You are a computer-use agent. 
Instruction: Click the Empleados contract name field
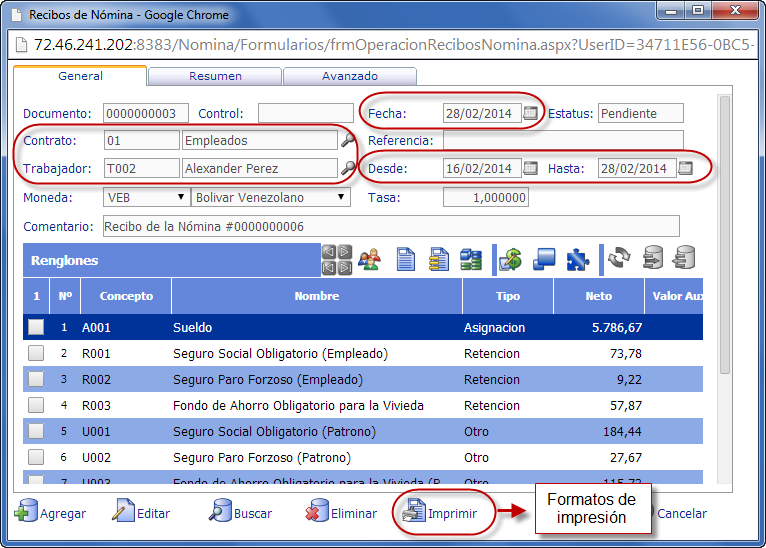[259, 140]
